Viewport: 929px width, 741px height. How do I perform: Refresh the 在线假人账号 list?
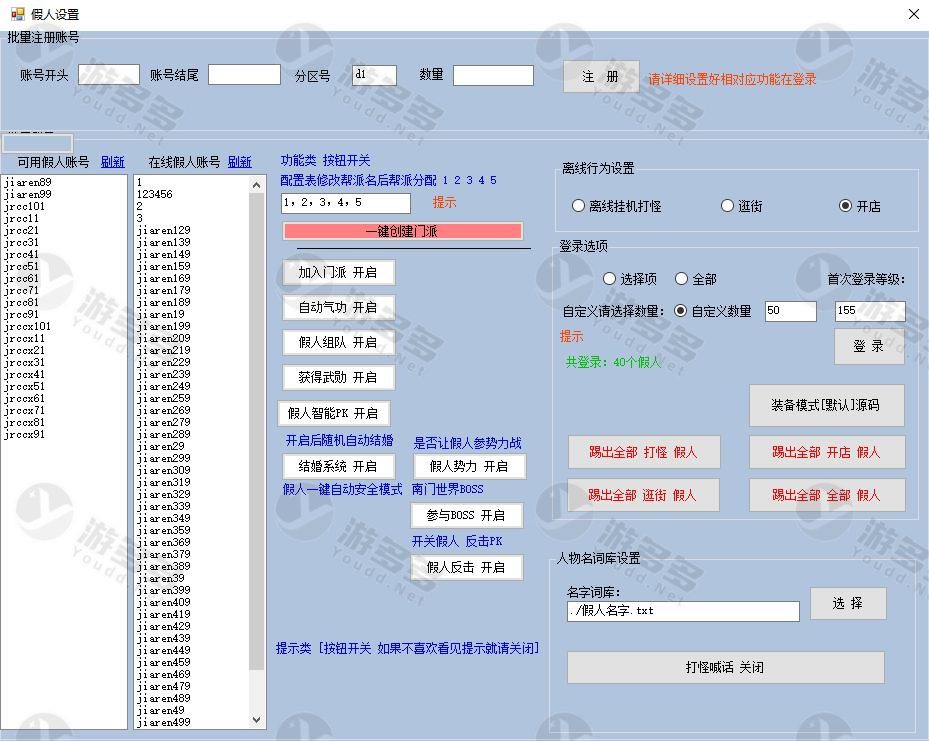(239, 162)
